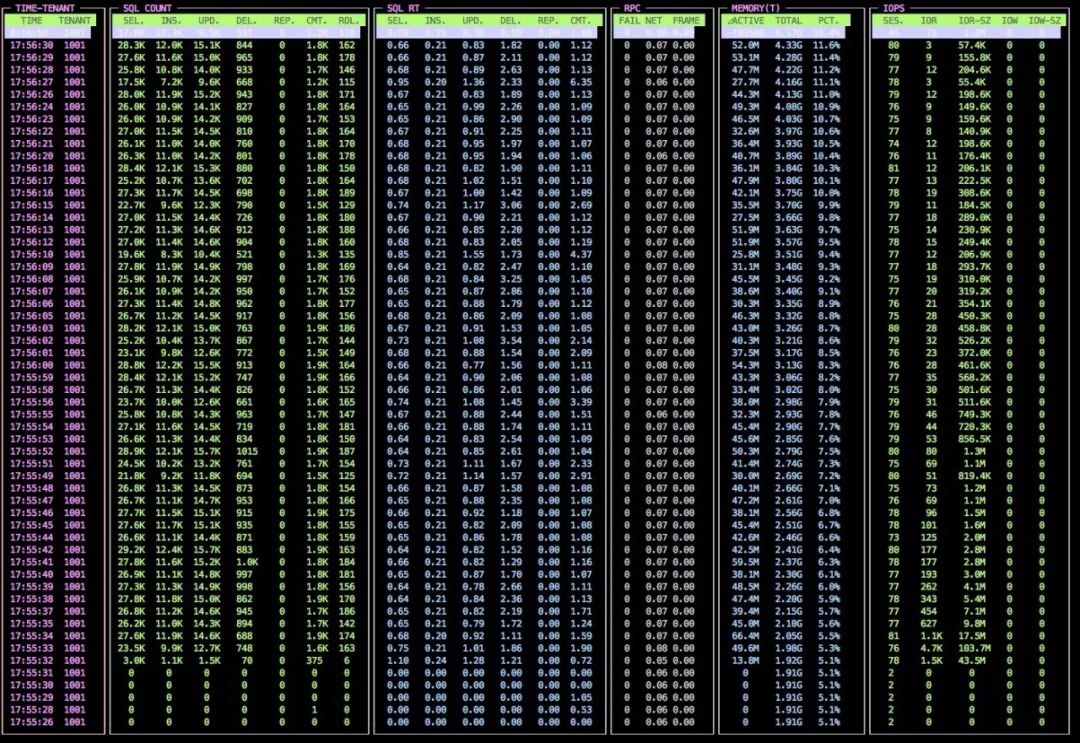Viewport: 1080px width, 743px height.
Task: Select timestamp 17:56:30
Action: 32,45
